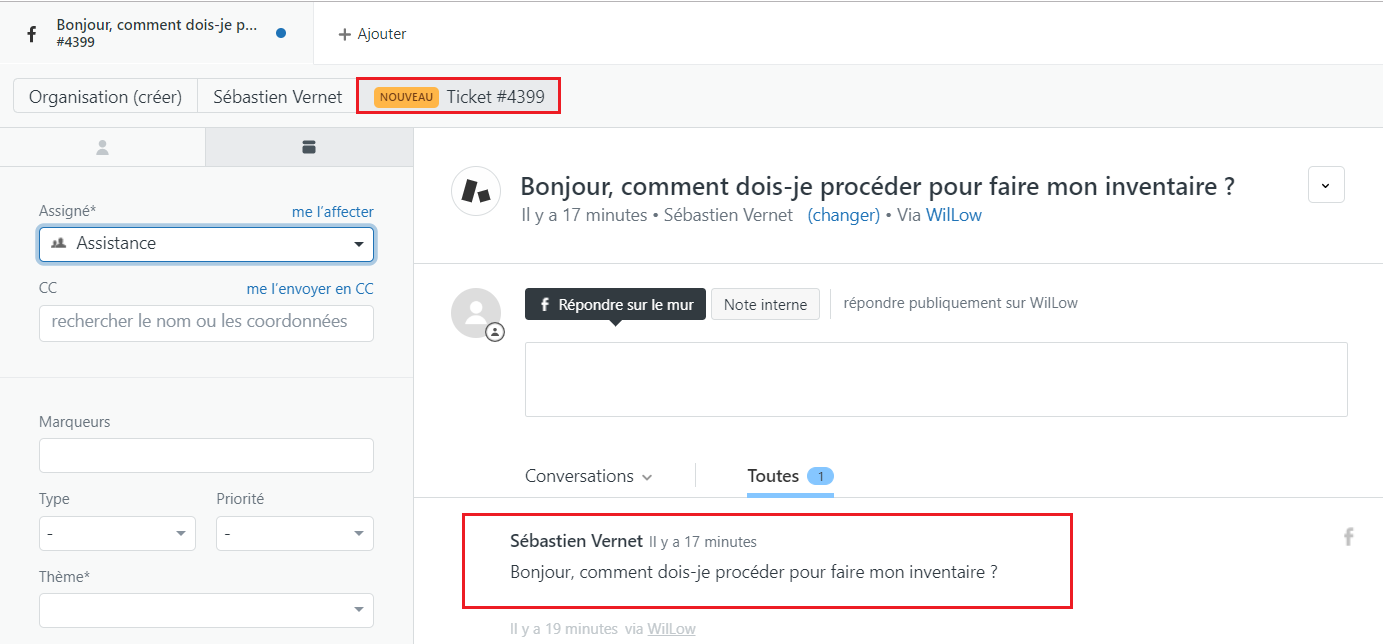
Task: Open the Type dropdown
Action: 117,533
